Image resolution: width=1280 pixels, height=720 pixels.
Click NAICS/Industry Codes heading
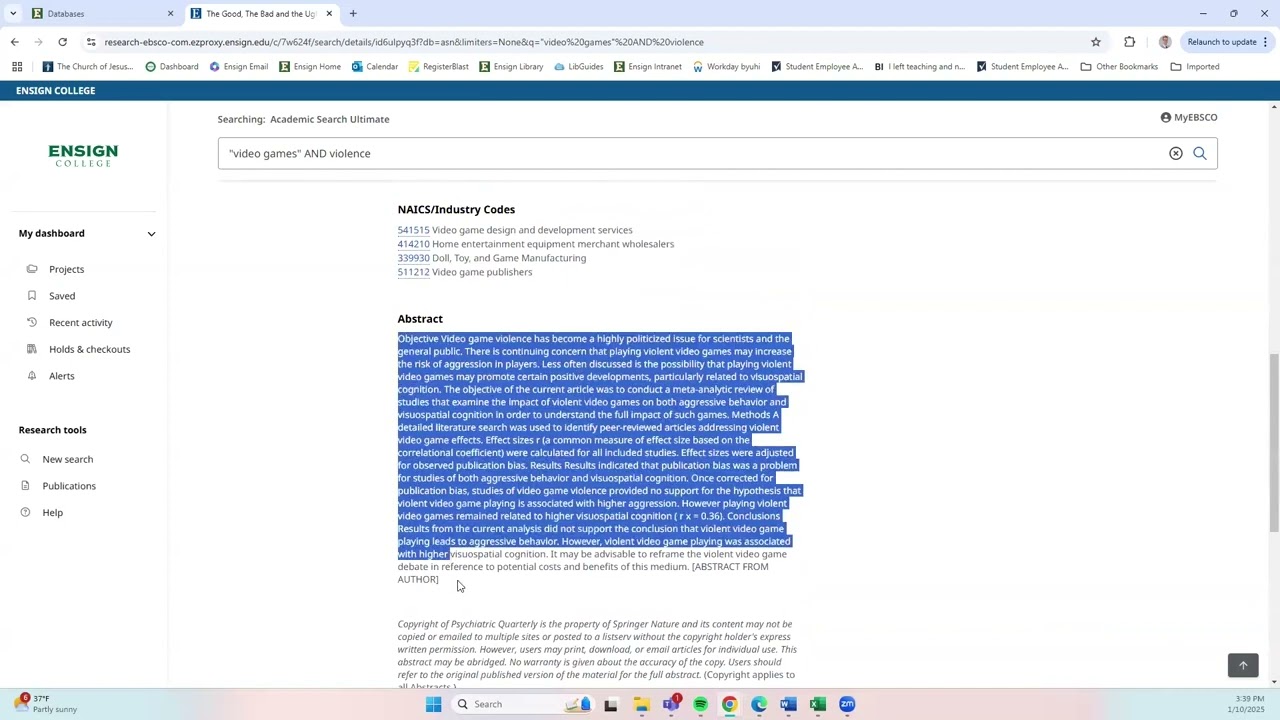point(456,209)
